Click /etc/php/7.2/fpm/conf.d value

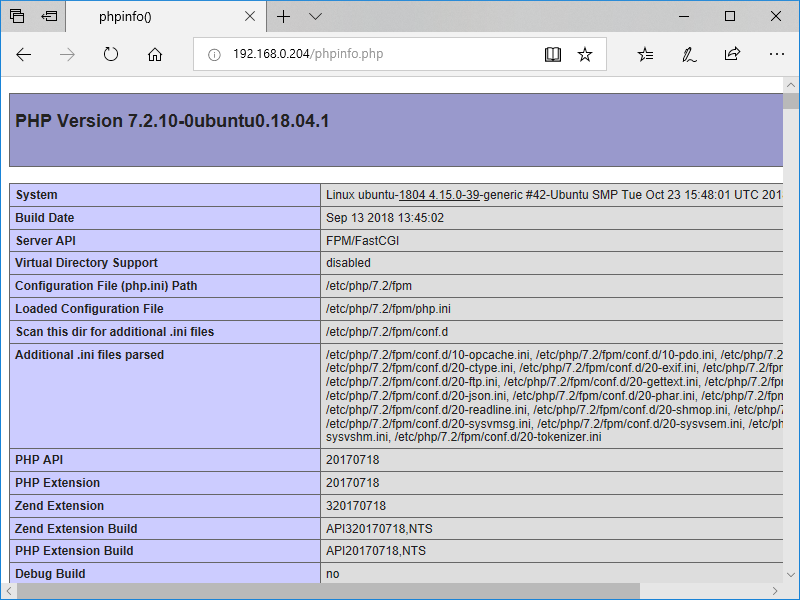pyautogui.click(x=387, y=332)
